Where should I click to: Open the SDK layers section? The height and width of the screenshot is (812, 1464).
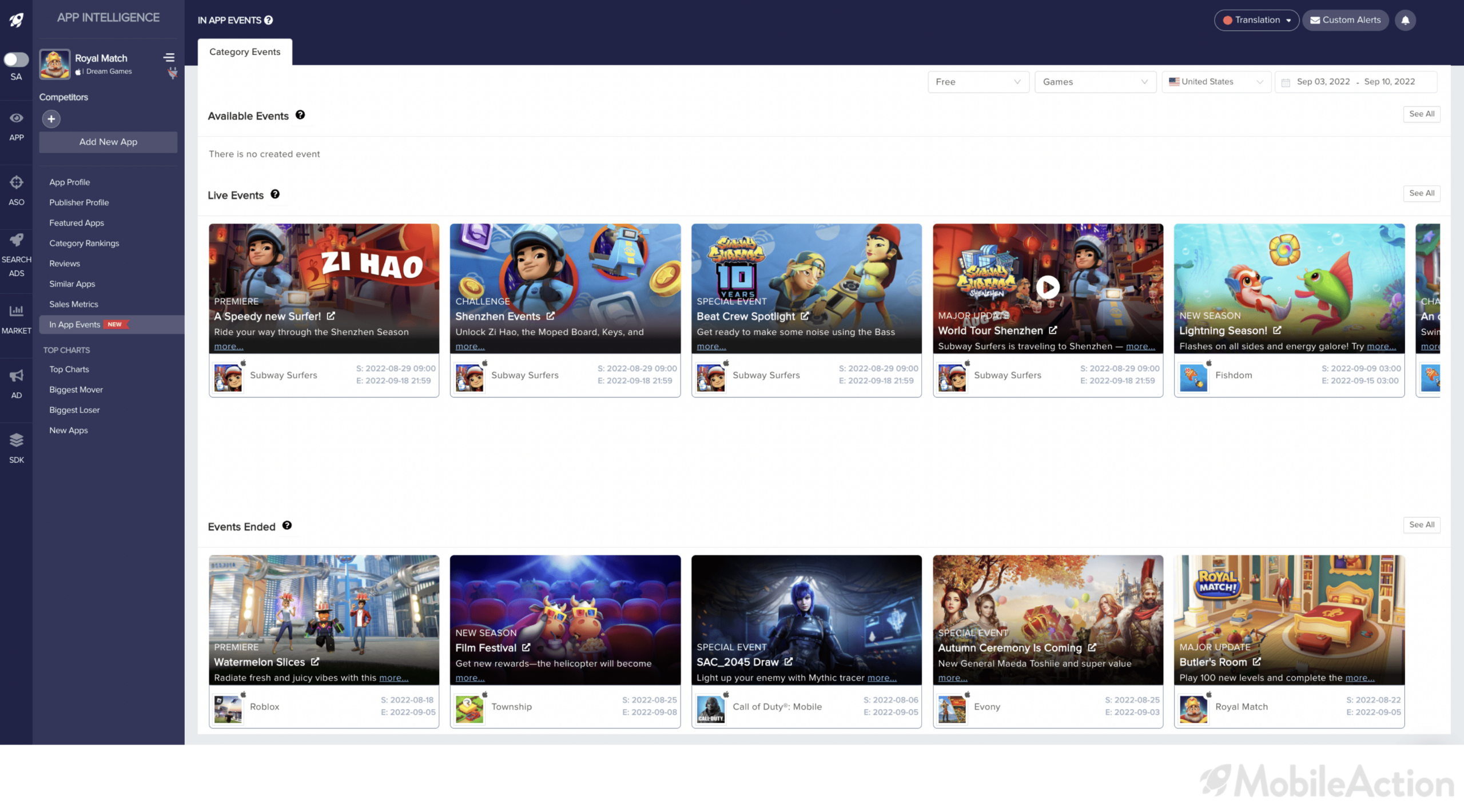coord(16,448)
